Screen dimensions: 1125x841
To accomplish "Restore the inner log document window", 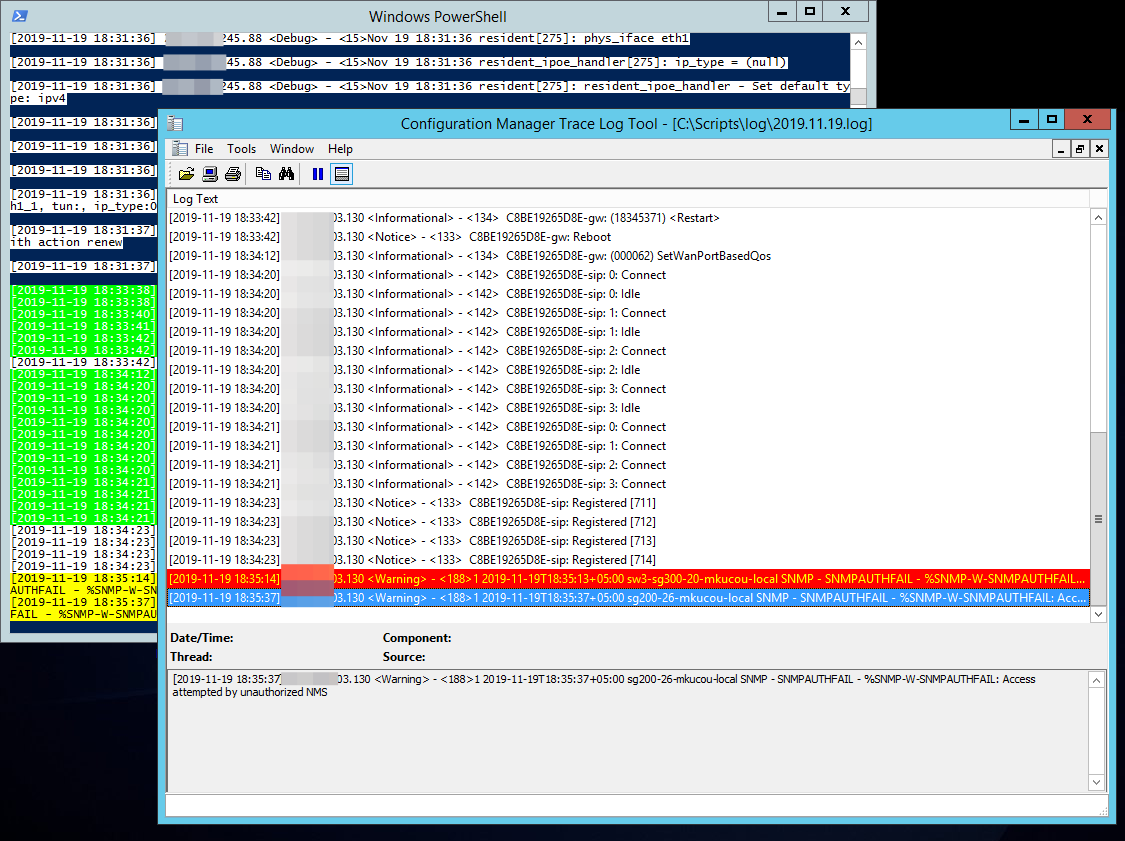I will coord(1080,149).
